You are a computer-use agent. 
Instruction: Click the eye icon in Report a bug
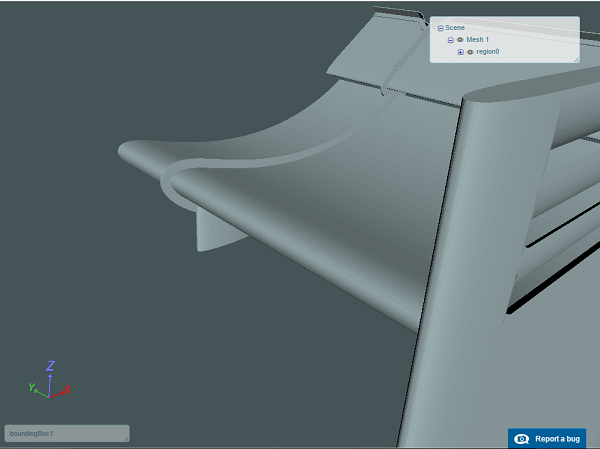521,439
